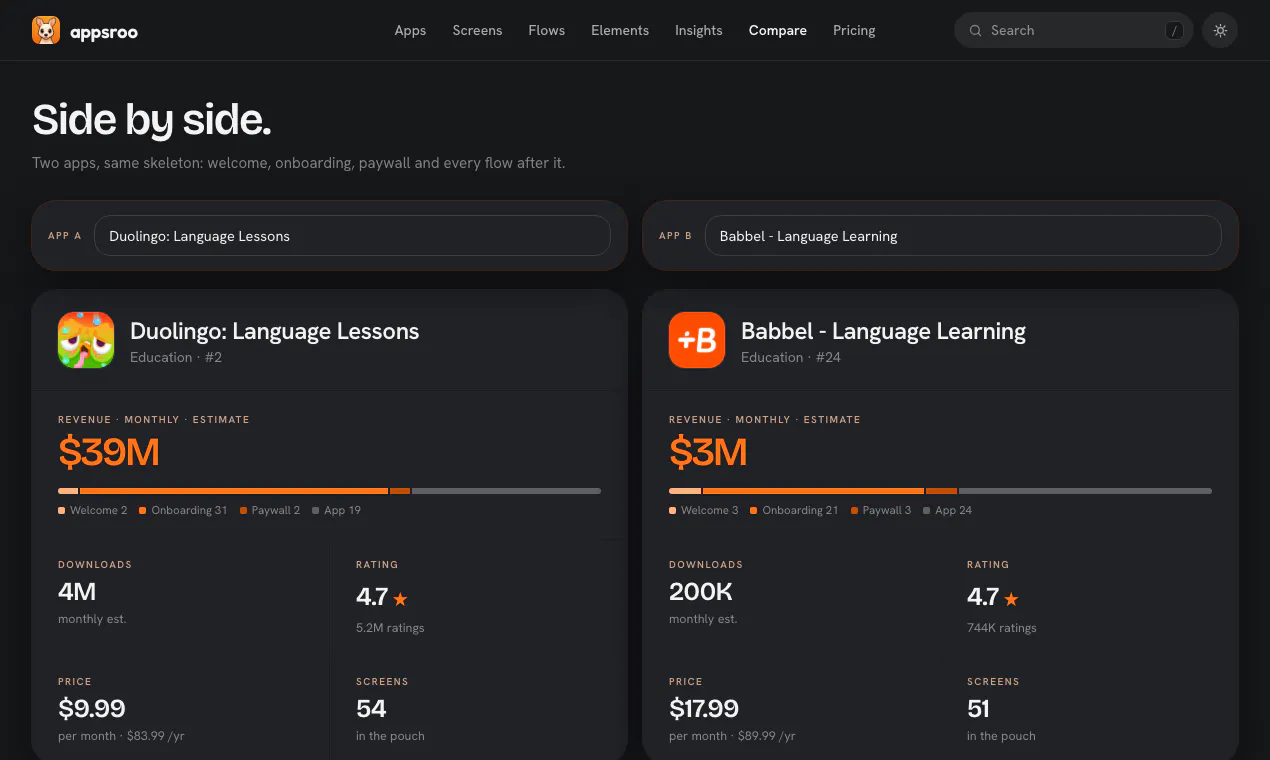Click the $3M revenue figure
The width and height of the screenshot is (1270, 760).
[708, 453]
